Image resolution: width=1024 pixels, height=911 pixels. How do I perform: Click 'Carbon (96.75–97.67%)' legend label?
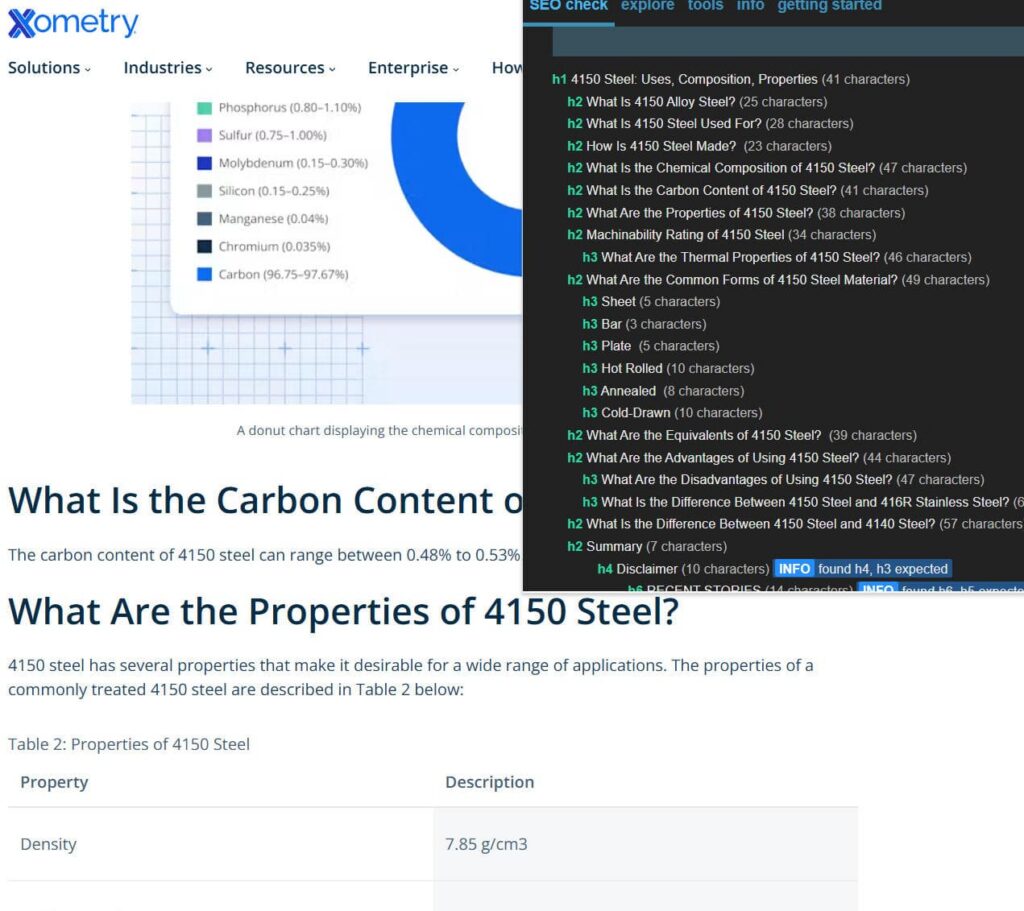(x=283, y=274)
